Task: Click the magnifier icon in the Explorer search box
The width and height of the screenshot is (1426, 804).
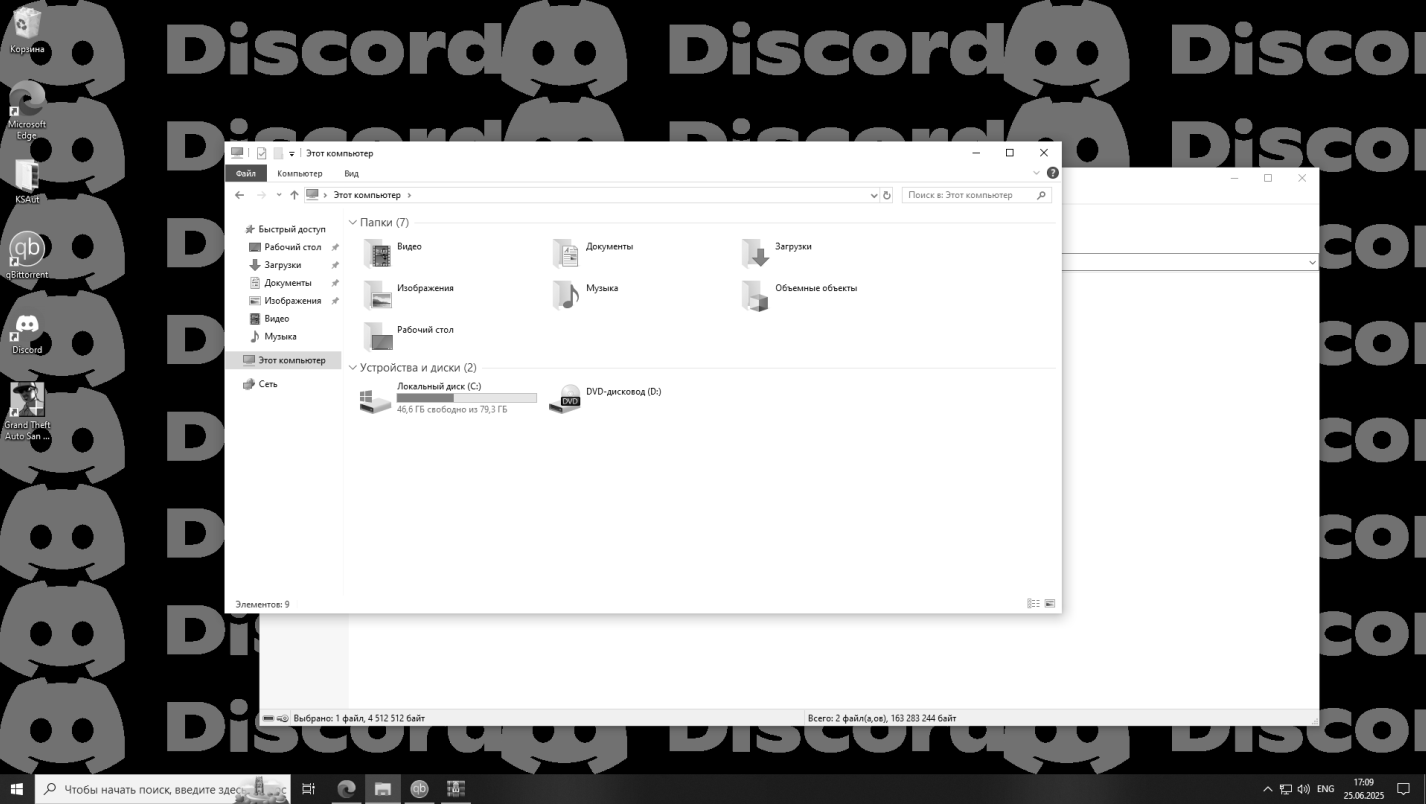Action: (x=1042, y=195)
